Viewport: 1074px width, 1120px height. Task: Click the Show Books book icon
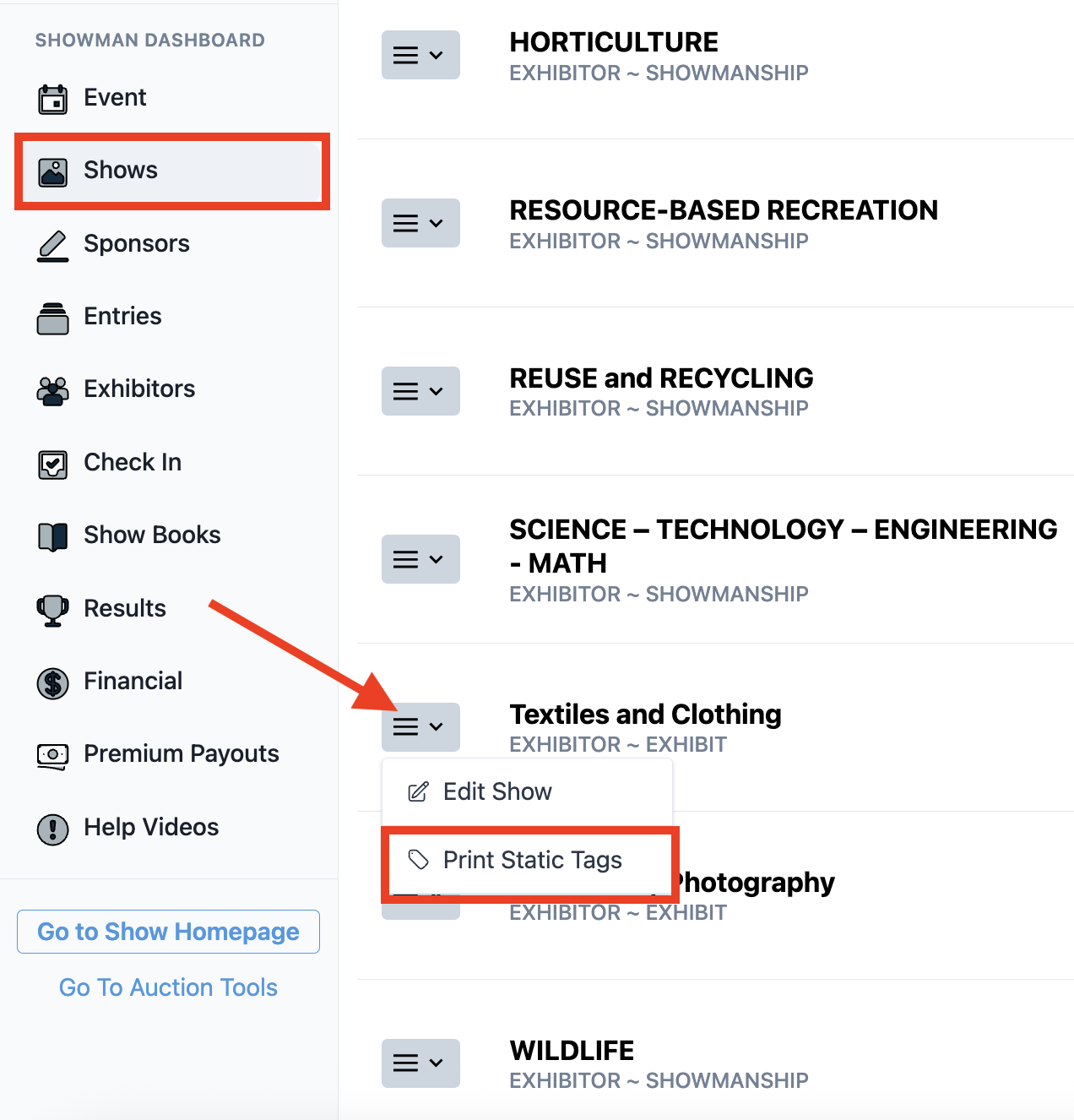click(53, 536)
